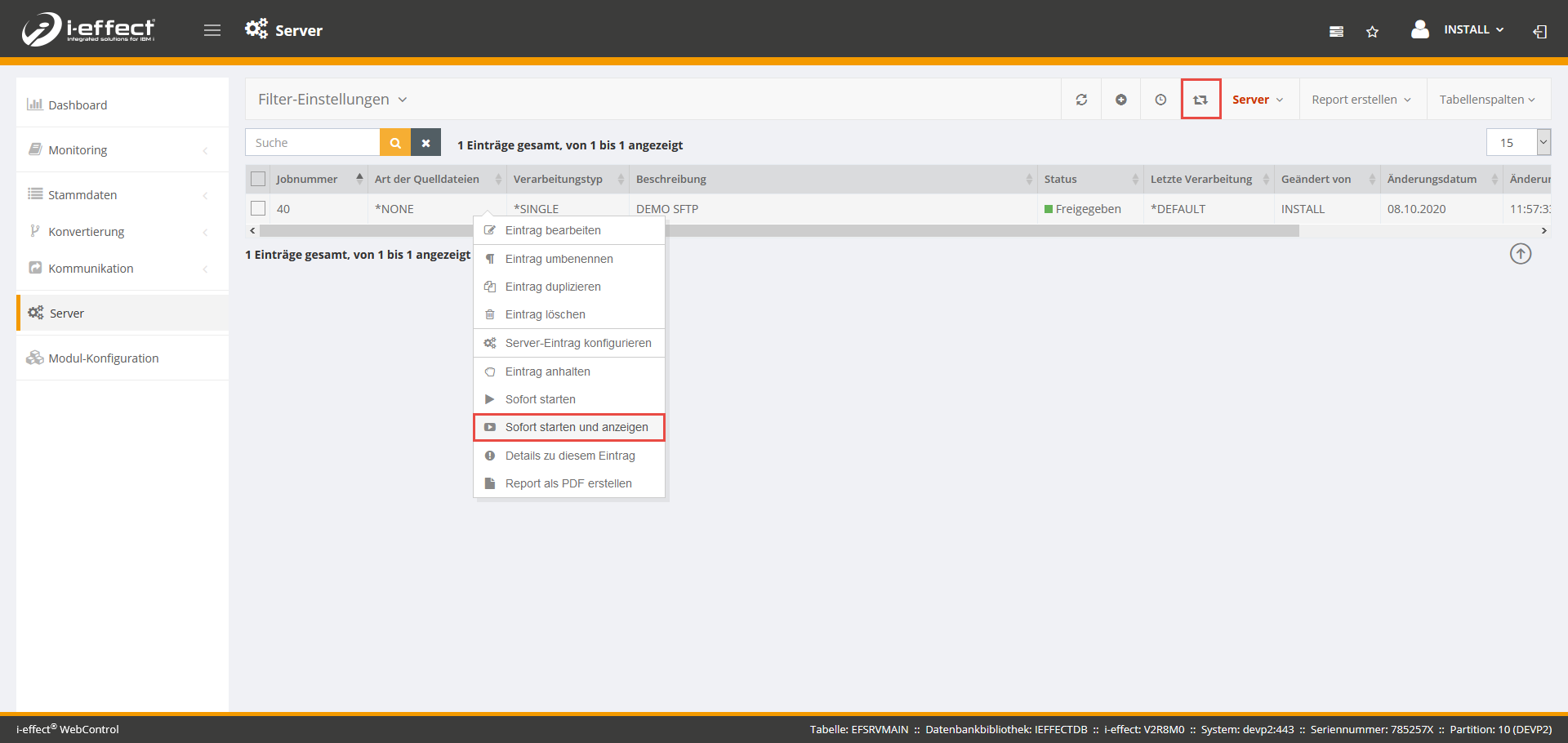Open the Tabellenspalten dropdown
1568x743 pixels.
coord(1486,100)
